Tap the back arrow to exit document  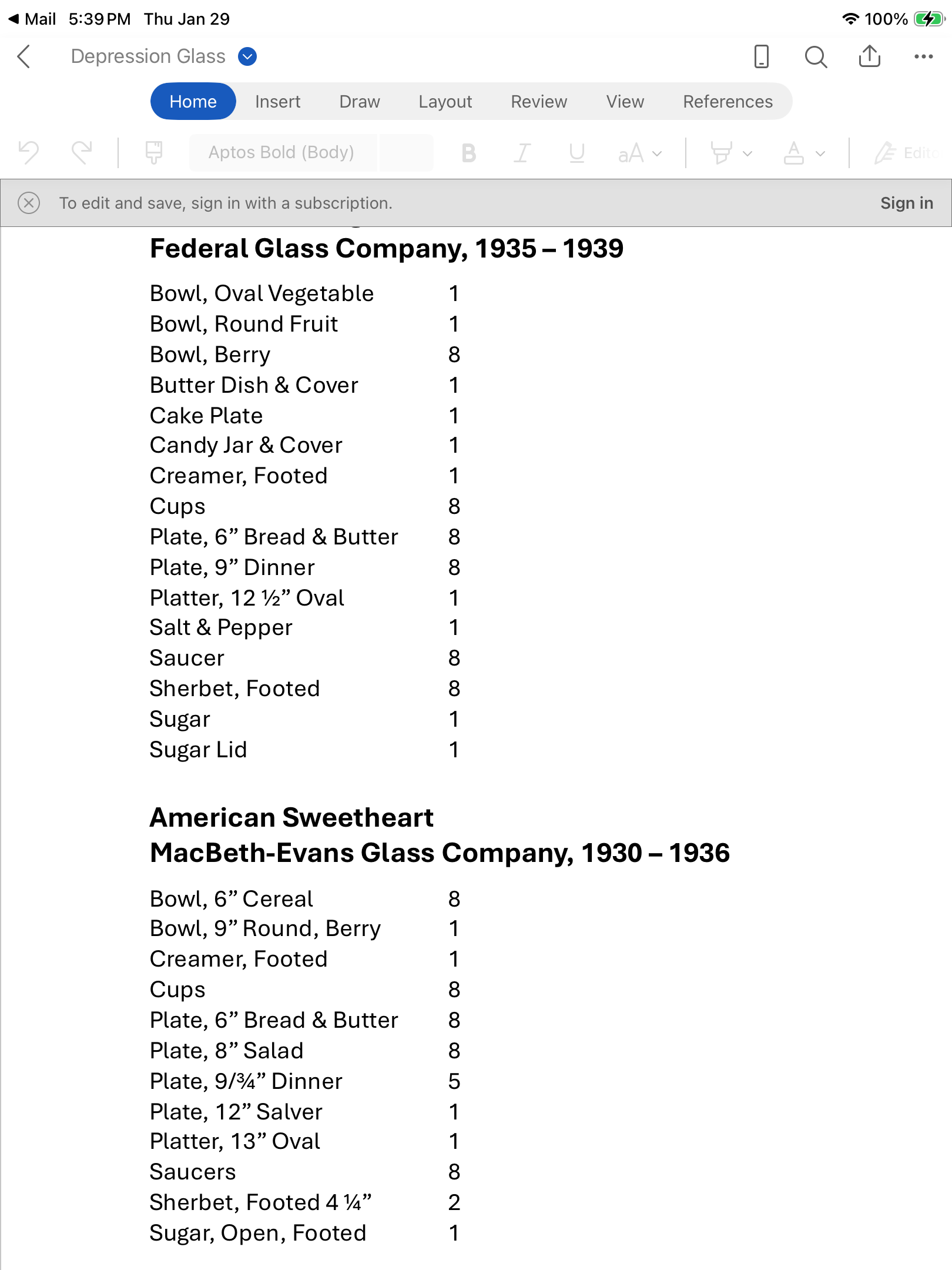click(24, 56)
